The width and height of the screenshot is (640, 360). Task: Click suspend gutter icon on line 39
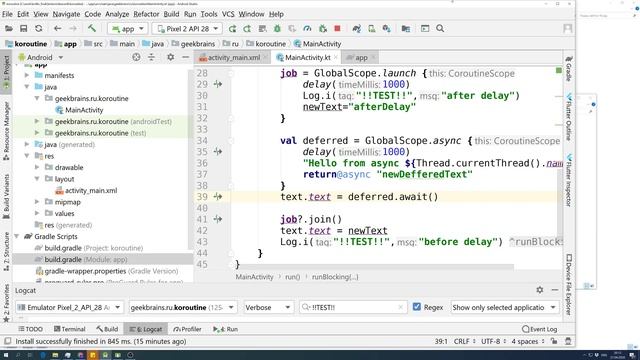[218, 197]
